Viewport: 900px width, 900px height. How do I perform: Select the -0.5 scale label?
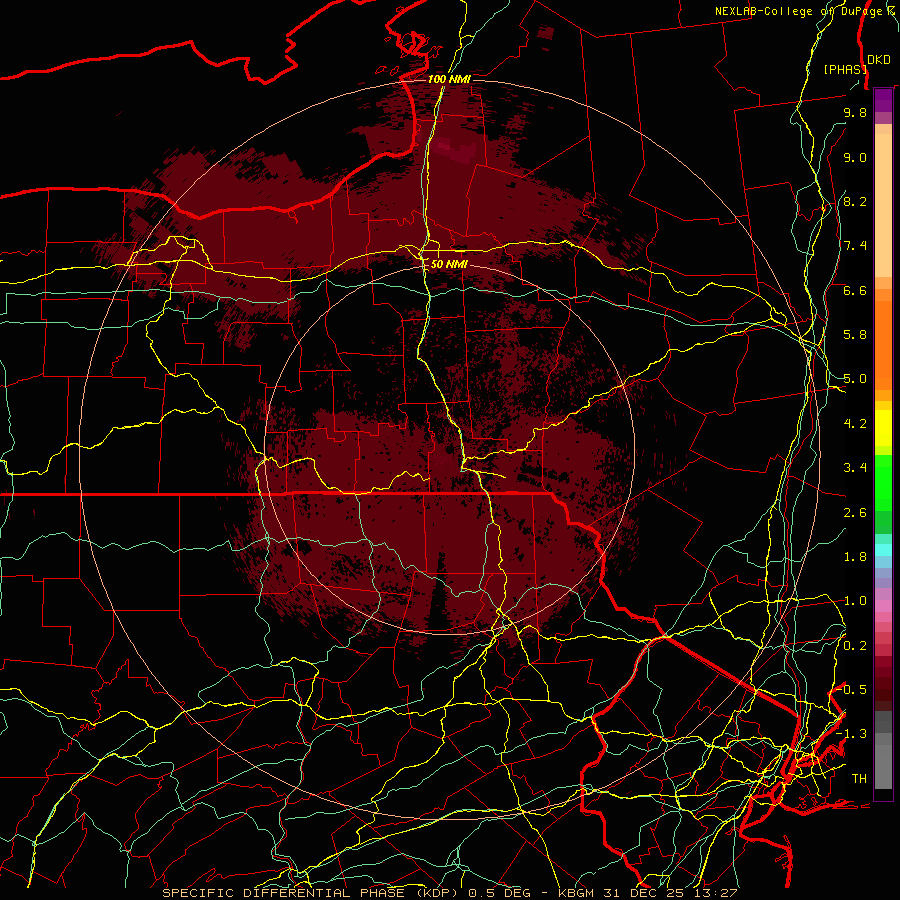coord(852,690)
